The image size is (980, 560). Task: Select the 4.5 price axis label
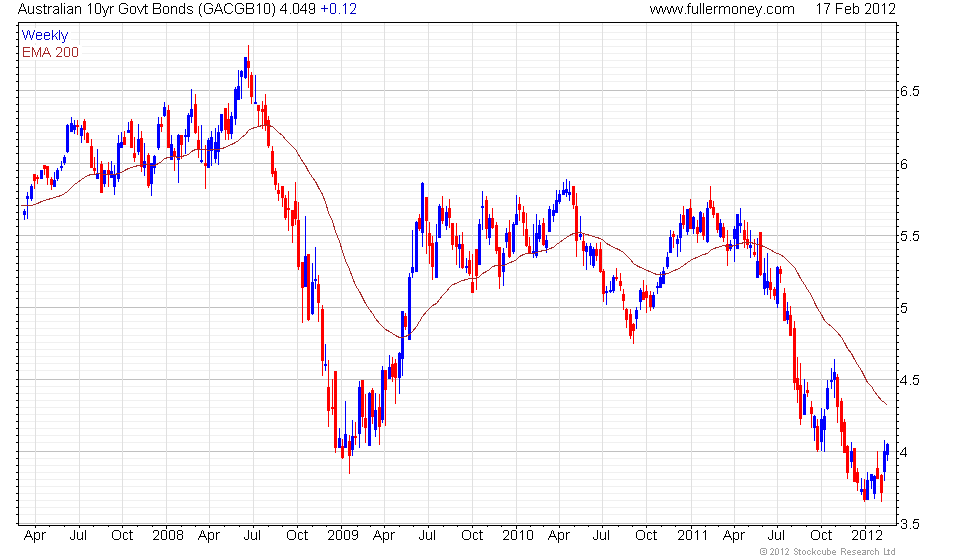coord(909,380)
